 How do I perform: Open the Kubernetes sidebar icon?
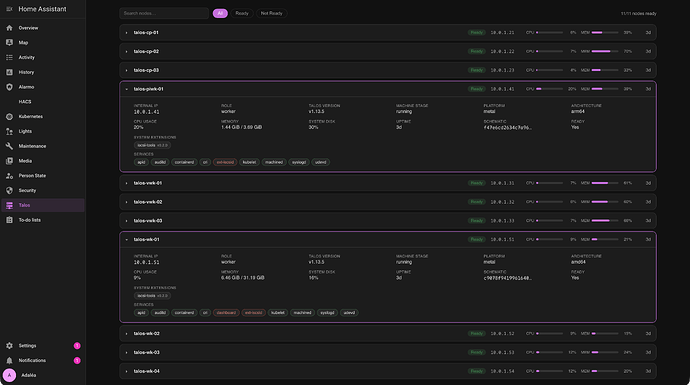(x=9, y=117)
